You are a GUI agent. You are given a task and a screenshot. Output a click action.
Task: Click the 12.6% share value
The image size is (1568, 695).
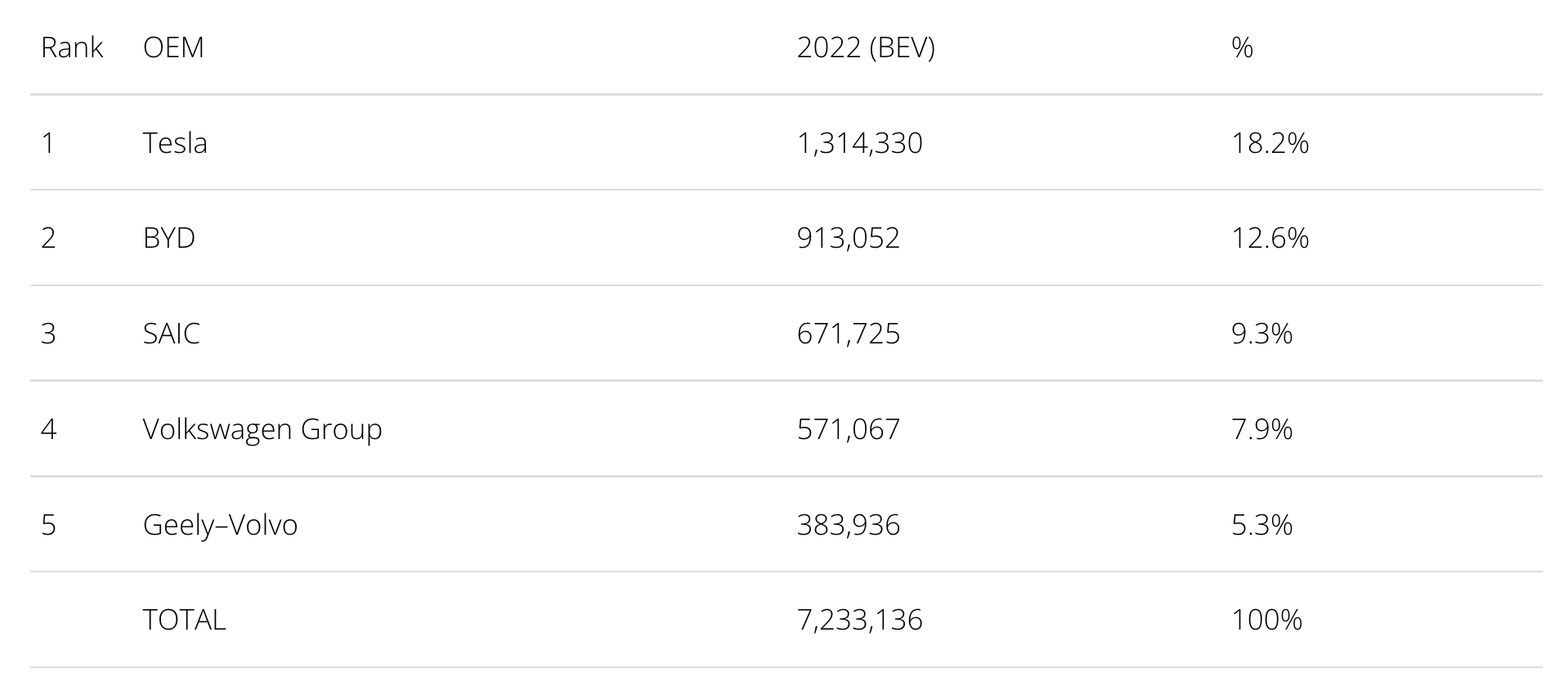pyautogui.click(x=1270, y=238)
